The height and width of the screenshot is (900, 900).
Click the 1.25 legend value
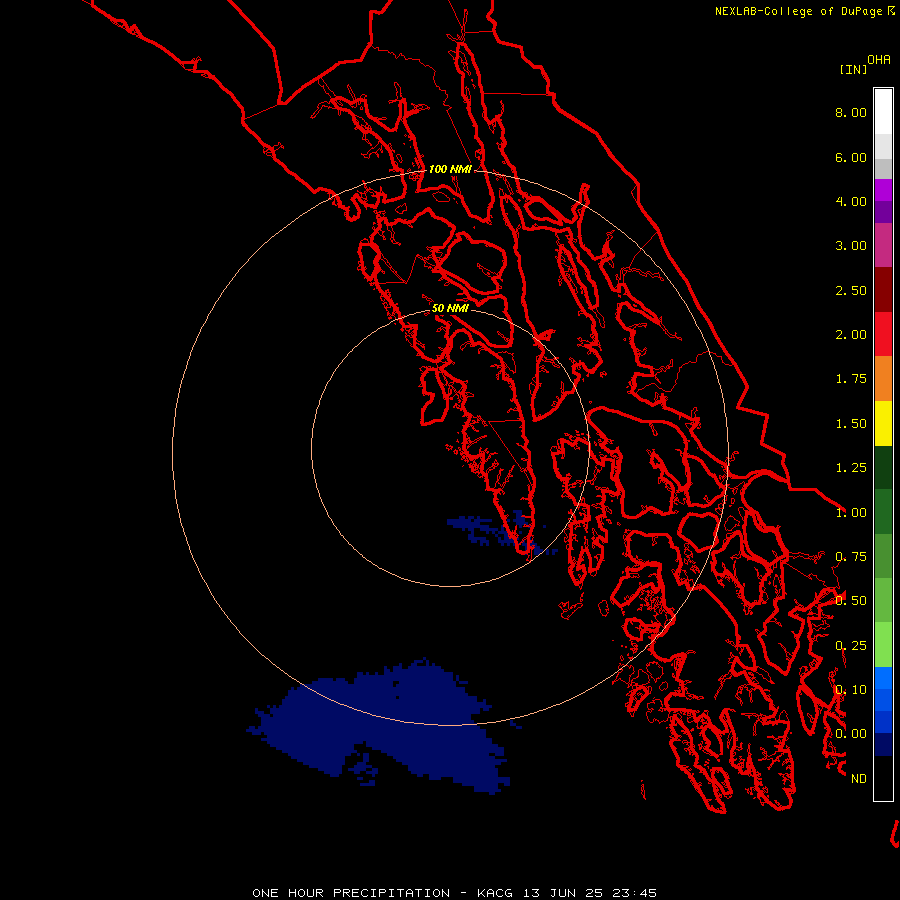click(851, 468)
